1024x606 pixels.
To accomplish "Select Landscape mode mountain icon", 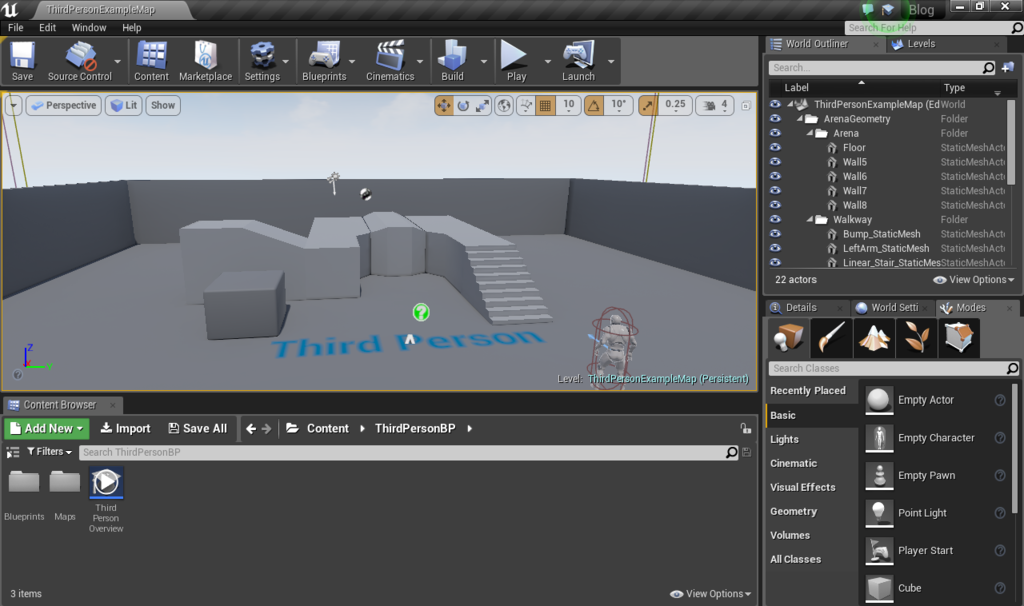I will pyautogui.click(x=874, y=338).
